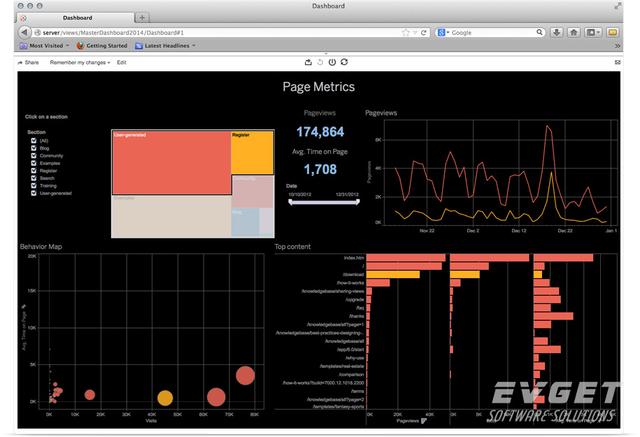Click the site identity globe icon in address bar
The height and width of the screenshot is (437, 640).
pyautogui.click(x=38, y=32)
